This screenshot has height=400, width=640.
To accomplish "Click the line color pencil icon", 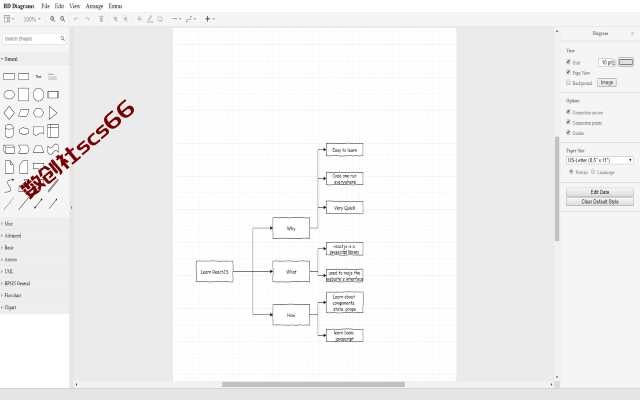I will pyautogui.click(x=150, y=19).
